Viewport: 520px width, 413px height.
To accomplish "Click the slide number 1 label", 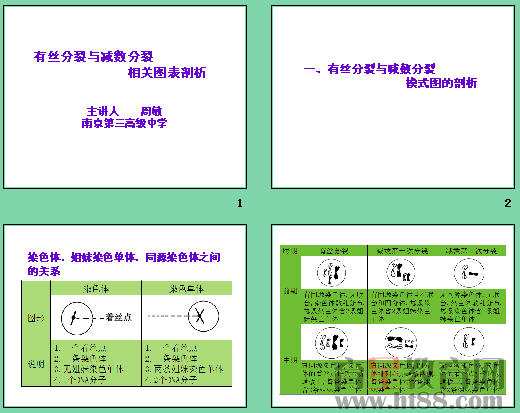I will pos(240,203).
